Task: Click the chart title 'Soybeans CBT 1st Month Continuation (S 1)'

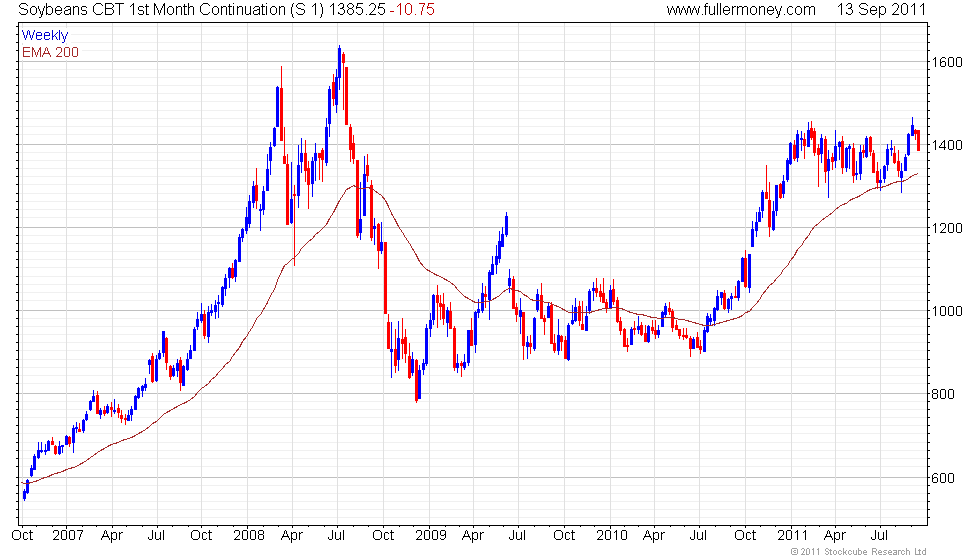Action: tap(171, 9)
